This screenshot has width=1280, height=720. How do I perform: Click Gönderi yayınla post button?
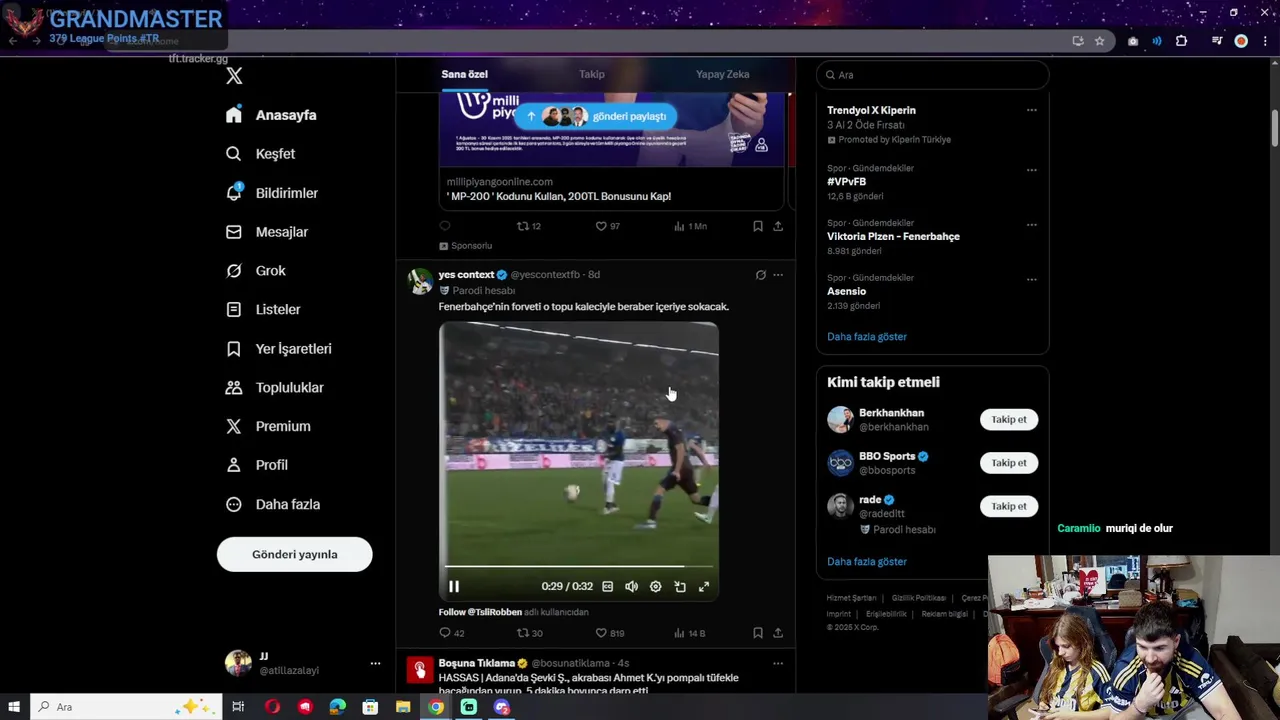(295, 554)
